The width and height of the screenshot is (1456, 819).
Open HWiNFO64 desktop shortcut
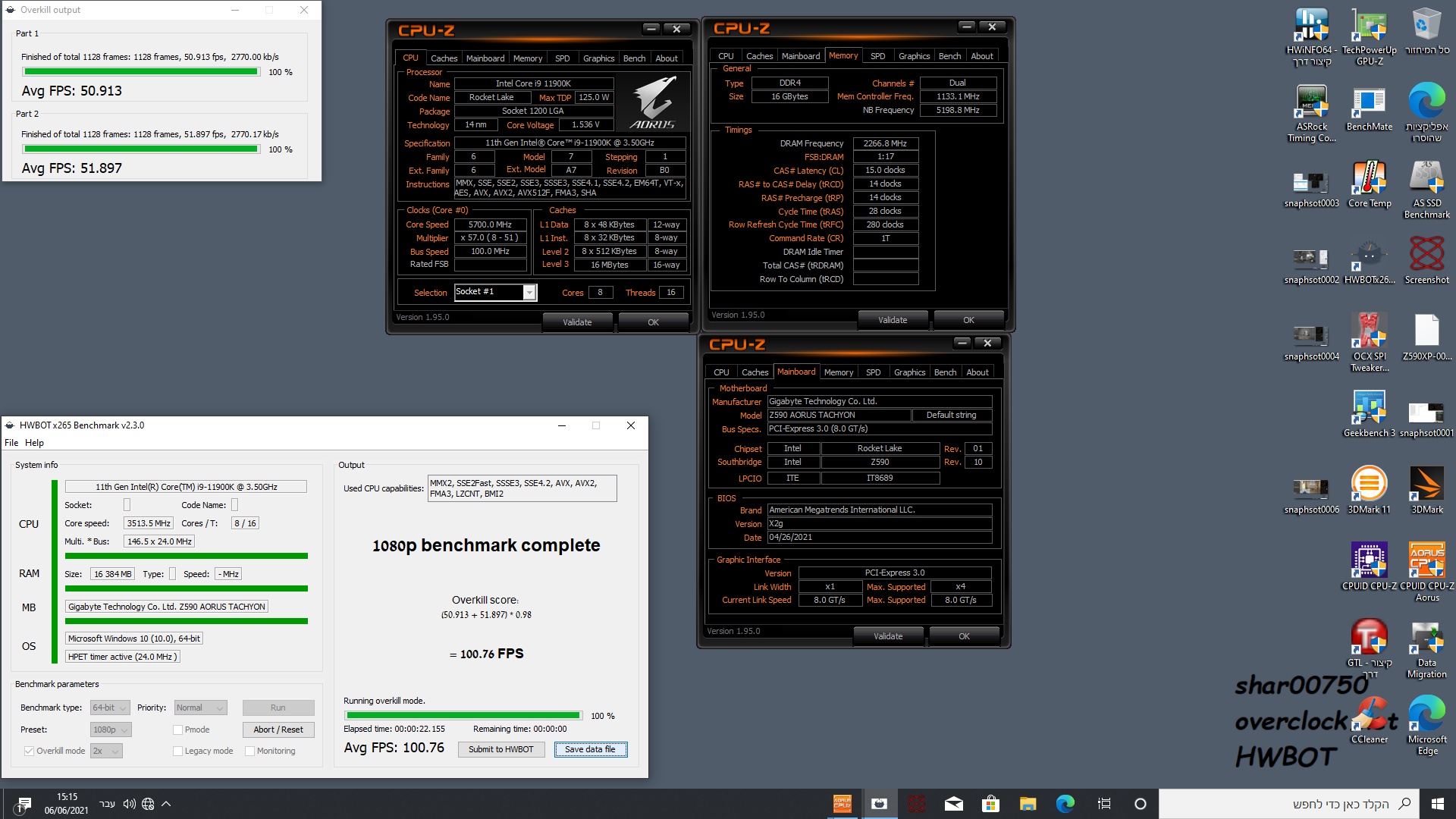[1311, 36]
